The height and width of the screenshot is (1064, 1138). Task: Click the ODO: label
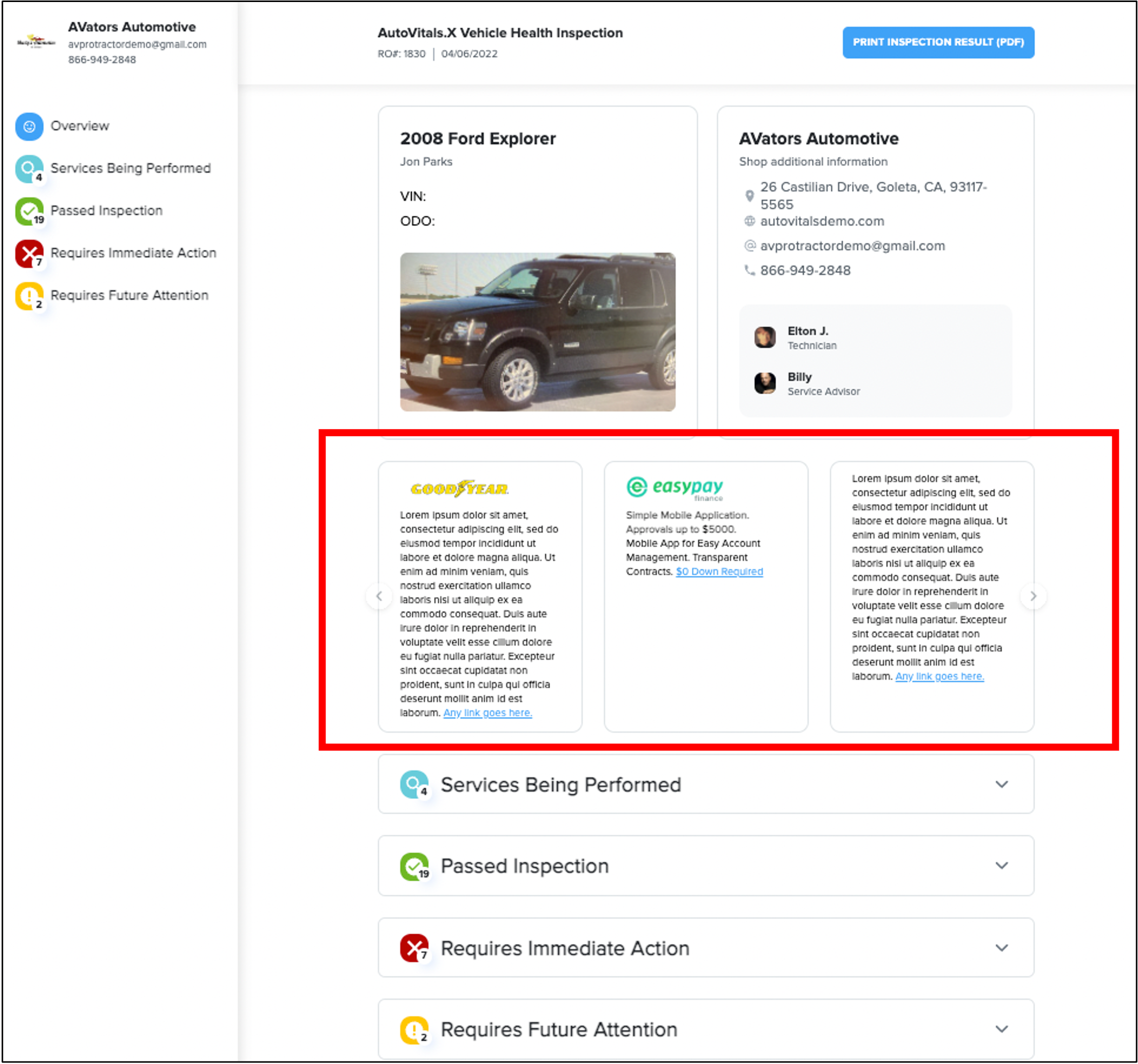(417, 221)
